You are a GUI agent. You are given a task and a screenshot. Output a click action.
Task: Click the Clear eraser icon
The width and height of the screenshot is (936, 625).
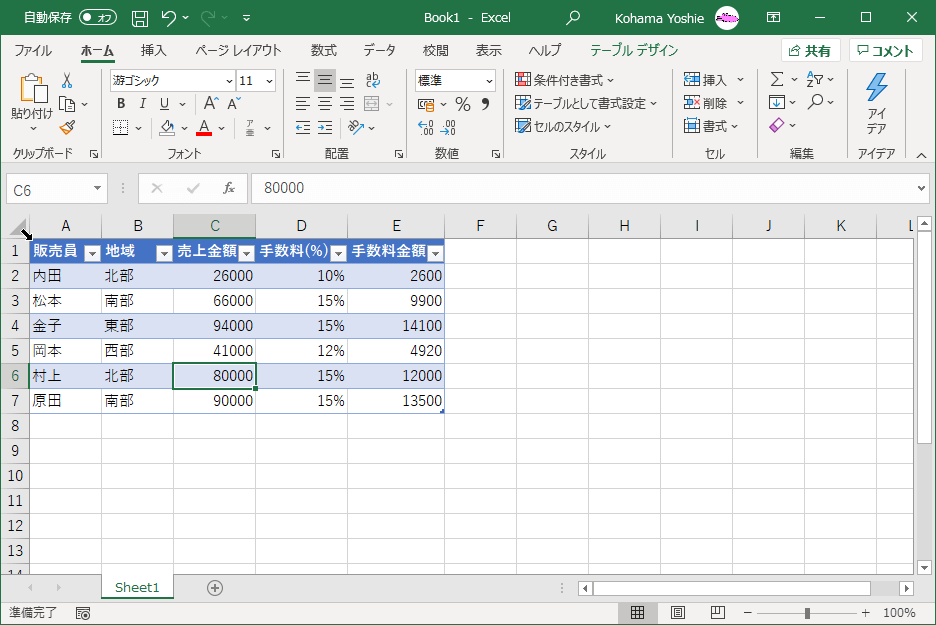pos(777,125)
